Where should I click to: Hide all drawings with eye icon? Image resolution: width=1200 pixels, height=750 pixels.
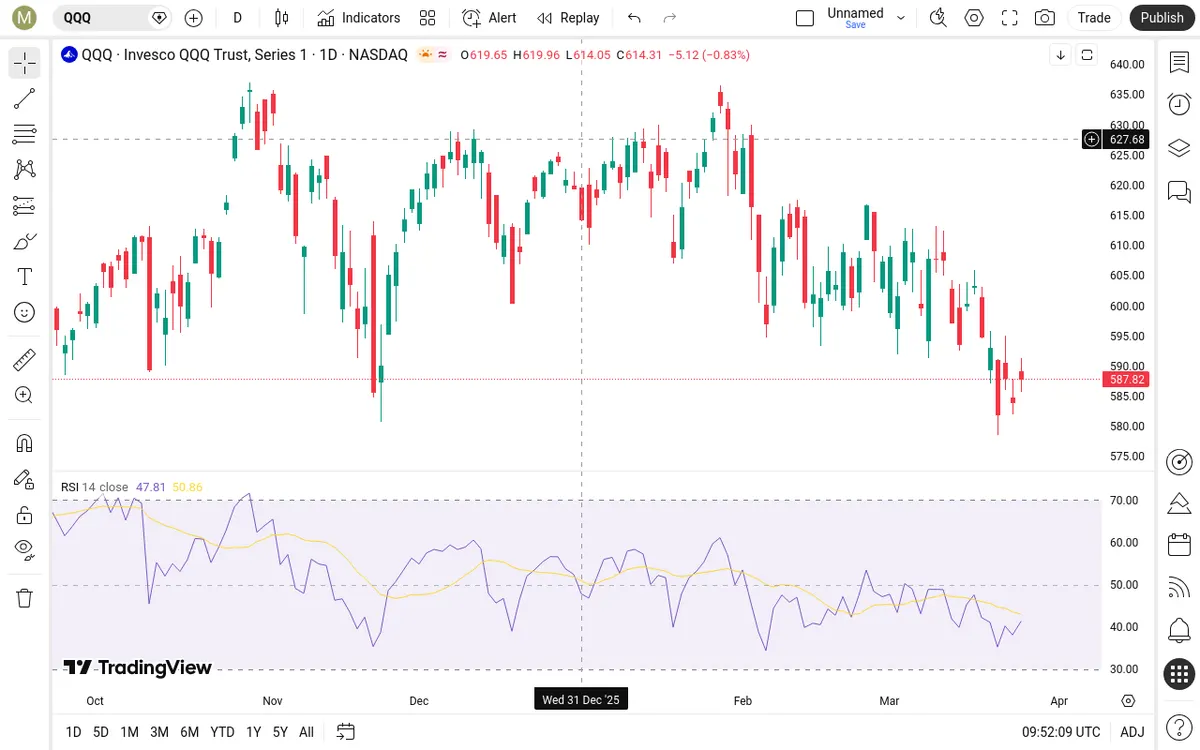25,550
